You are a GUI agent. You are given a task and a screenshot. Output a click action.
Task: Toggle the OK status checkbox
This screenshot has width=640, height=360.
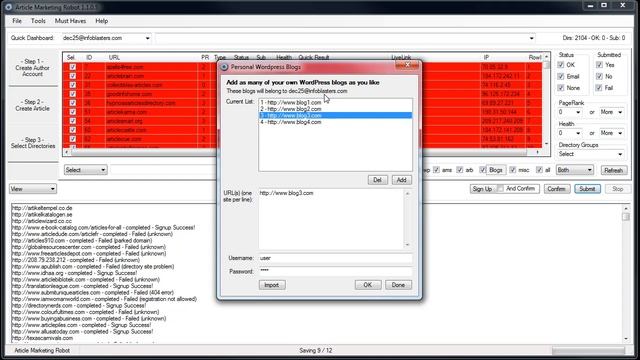tap(561, 65)
